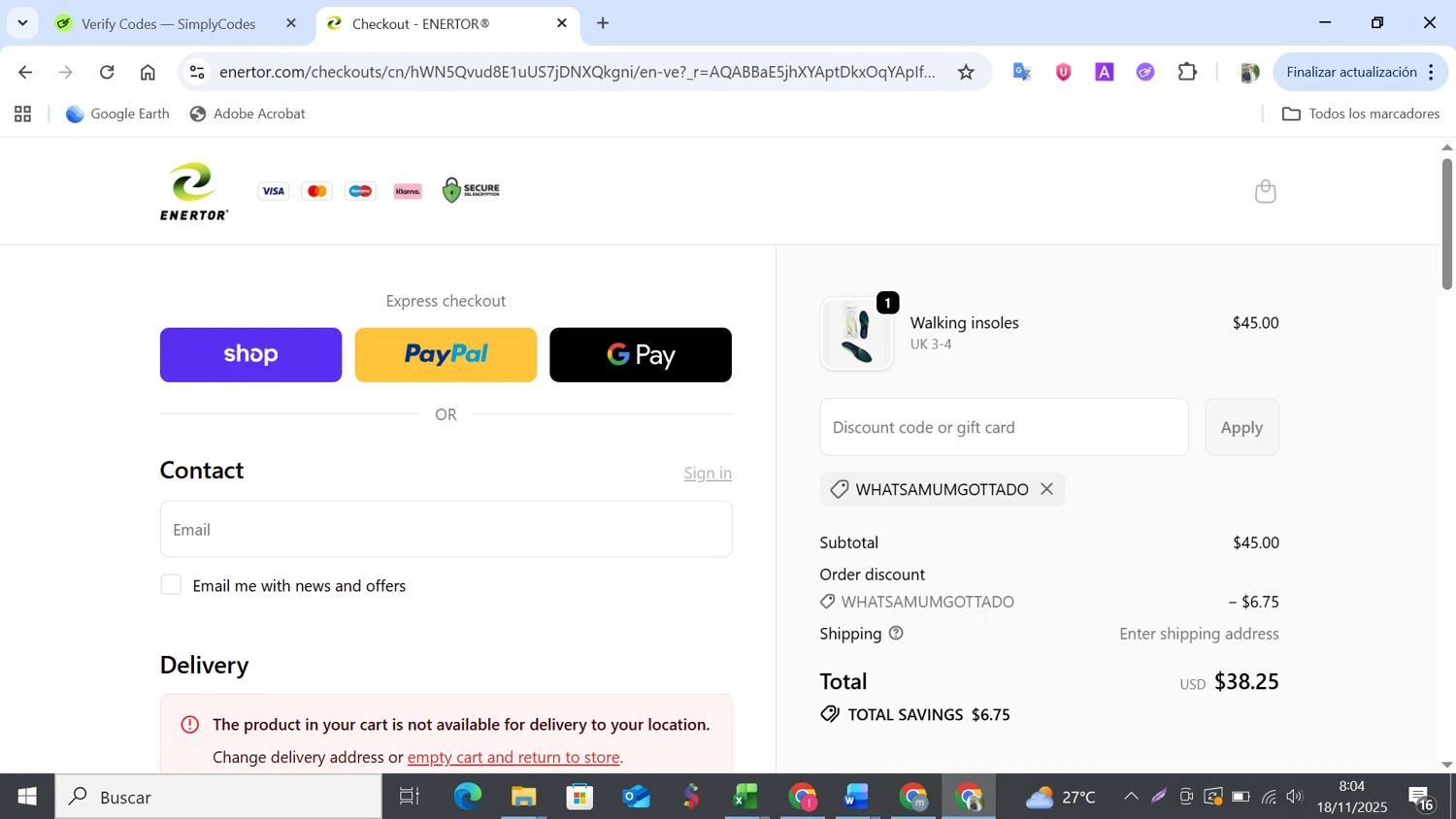Open the Chrome profile avatar
Image resolution: width=1456 pixels, height=819 pixels.
click(1249, 72)
